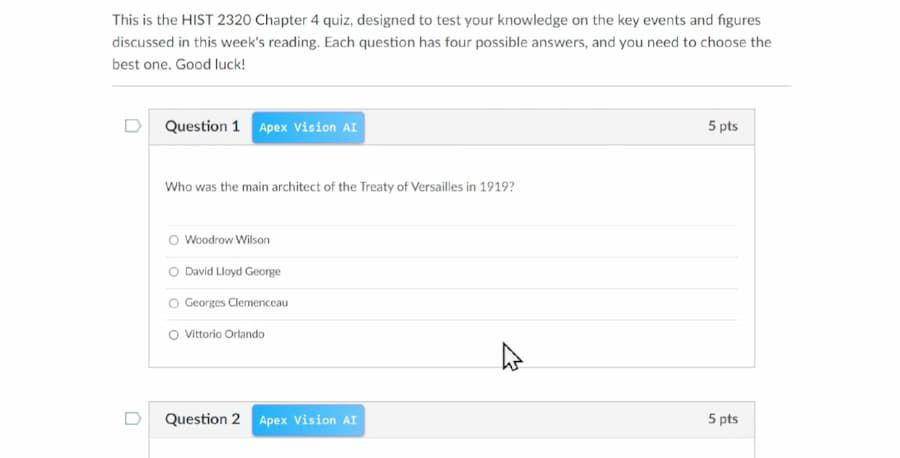Click the horizontal divider below the instructions
Viewport: 900px width, 458px height.
click(x=452, y=86)
